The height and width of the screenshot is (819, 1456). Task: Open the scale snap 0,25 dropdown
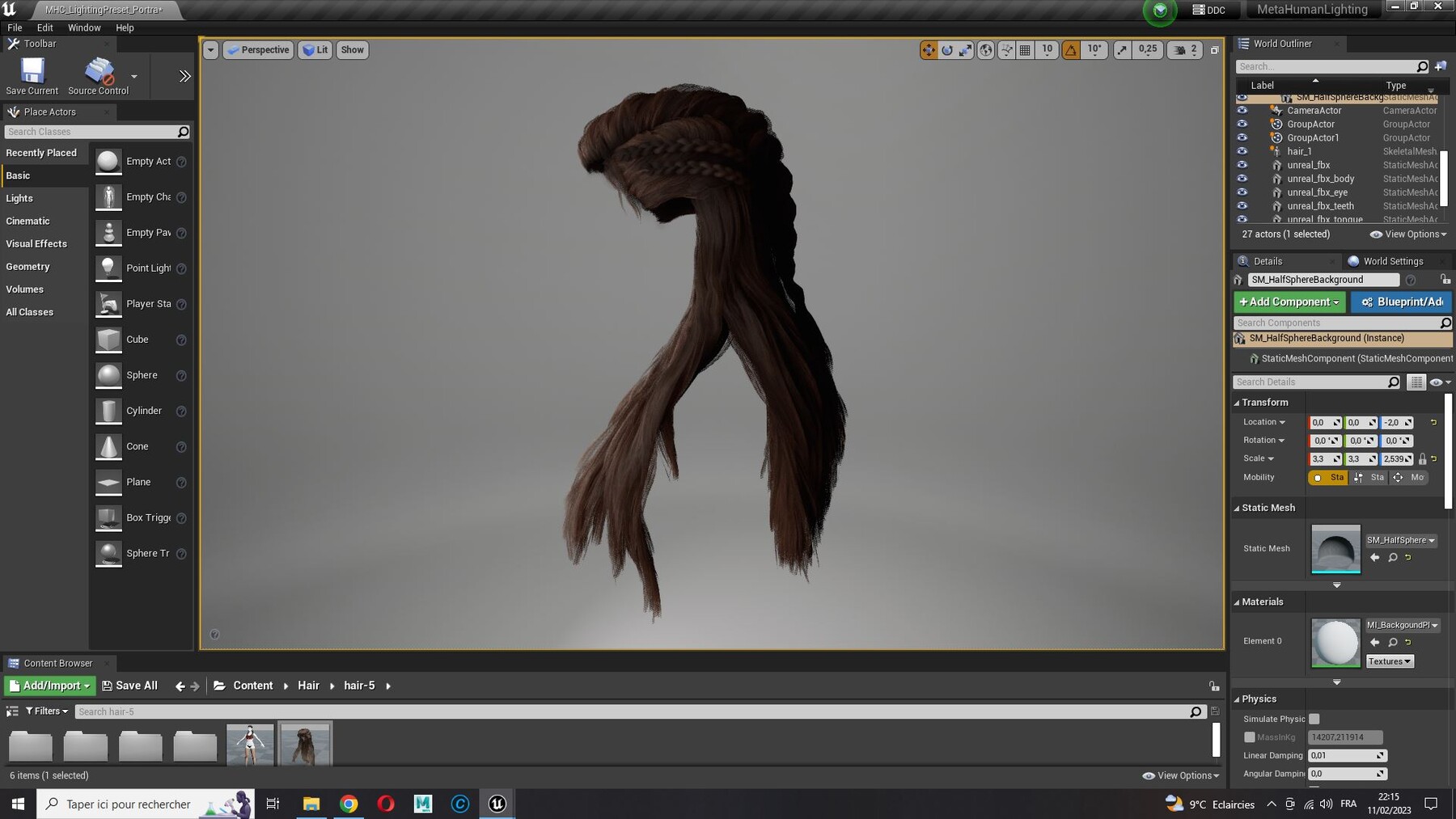[1147, 50]
